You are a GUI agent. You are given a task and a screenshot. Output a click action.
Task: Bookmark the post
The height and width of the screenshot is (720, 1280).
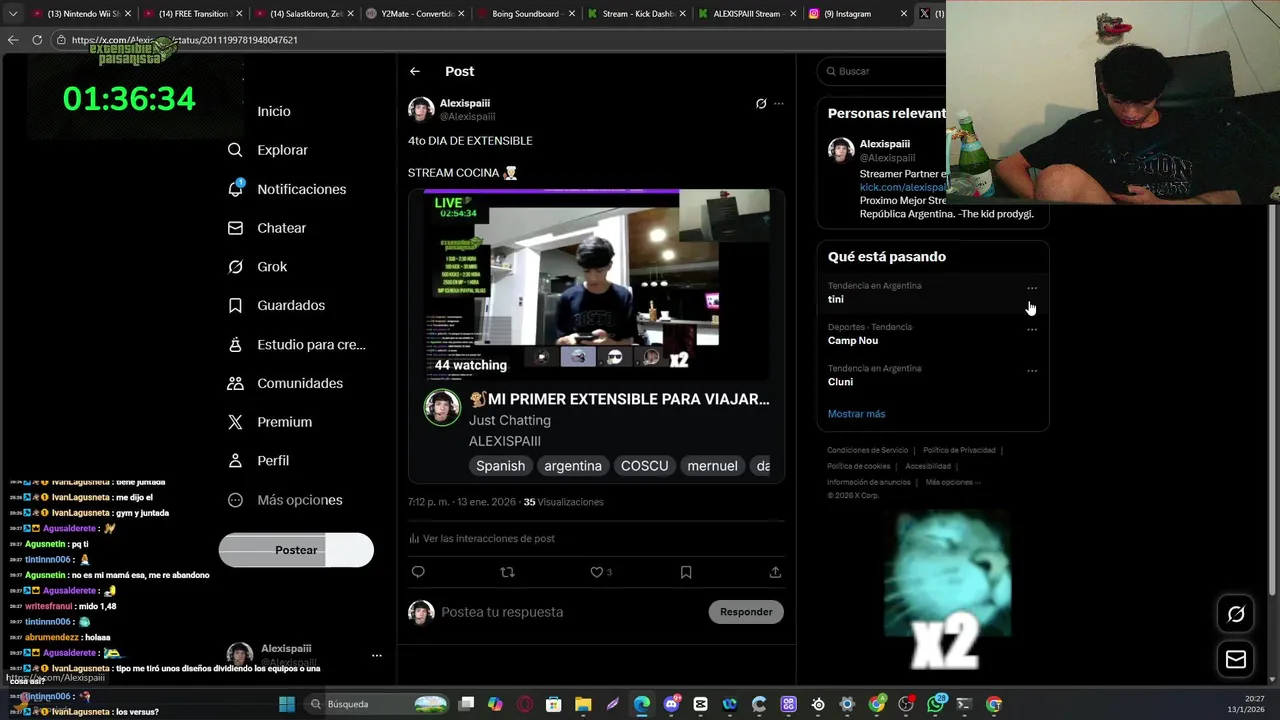[686, 572]
